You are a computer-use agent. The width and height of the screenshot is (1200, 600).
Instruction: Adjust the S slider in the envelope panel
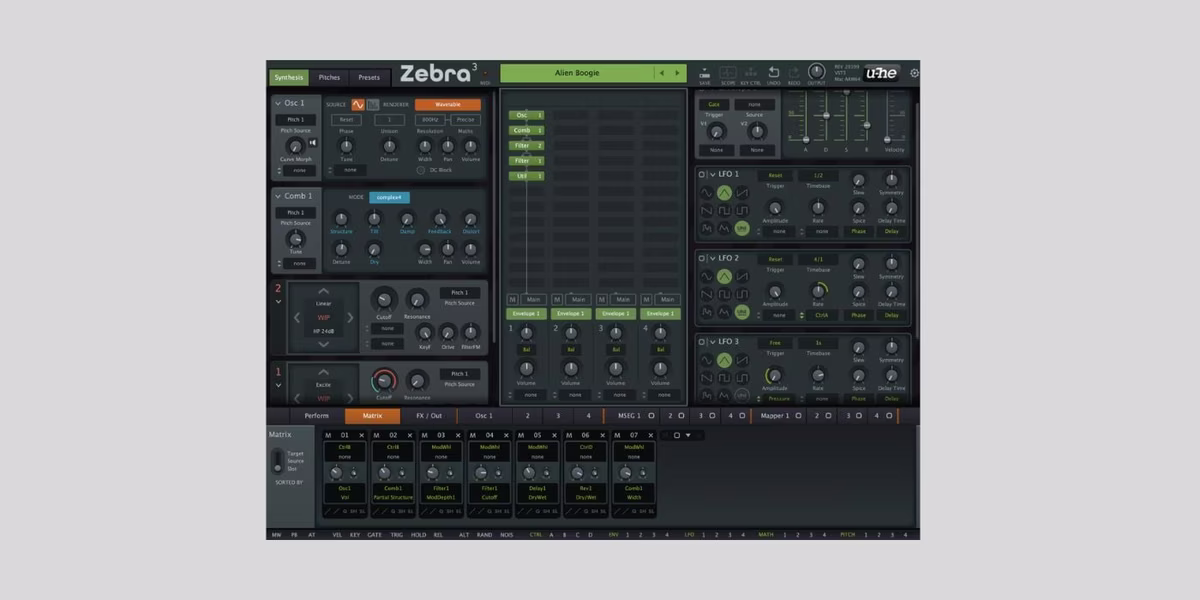846,93
